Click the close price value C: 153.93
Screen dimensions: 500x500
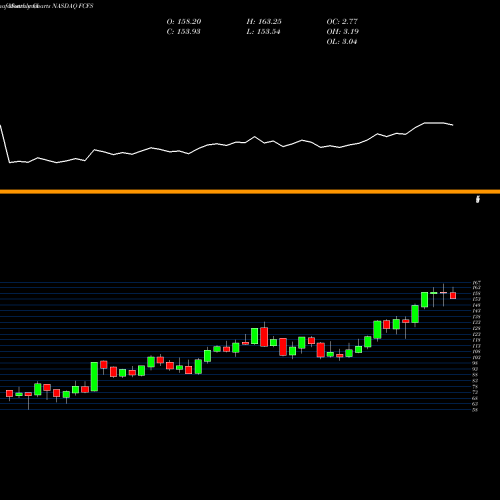(183, 32)
